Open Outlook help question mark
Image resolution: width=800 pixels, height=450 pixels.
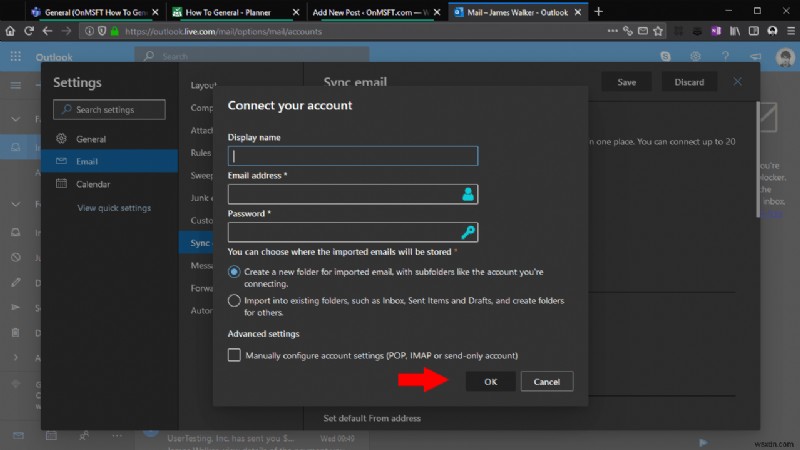(725, 56)
